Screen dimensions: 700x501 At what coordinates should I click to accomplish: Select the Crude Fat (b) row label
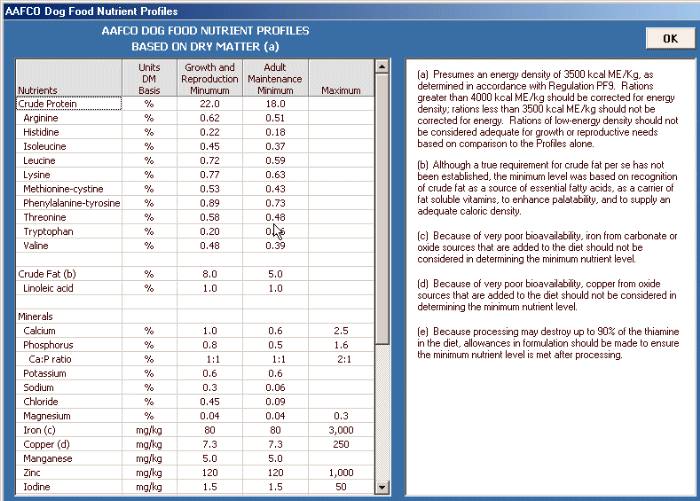tap(47, 274)
